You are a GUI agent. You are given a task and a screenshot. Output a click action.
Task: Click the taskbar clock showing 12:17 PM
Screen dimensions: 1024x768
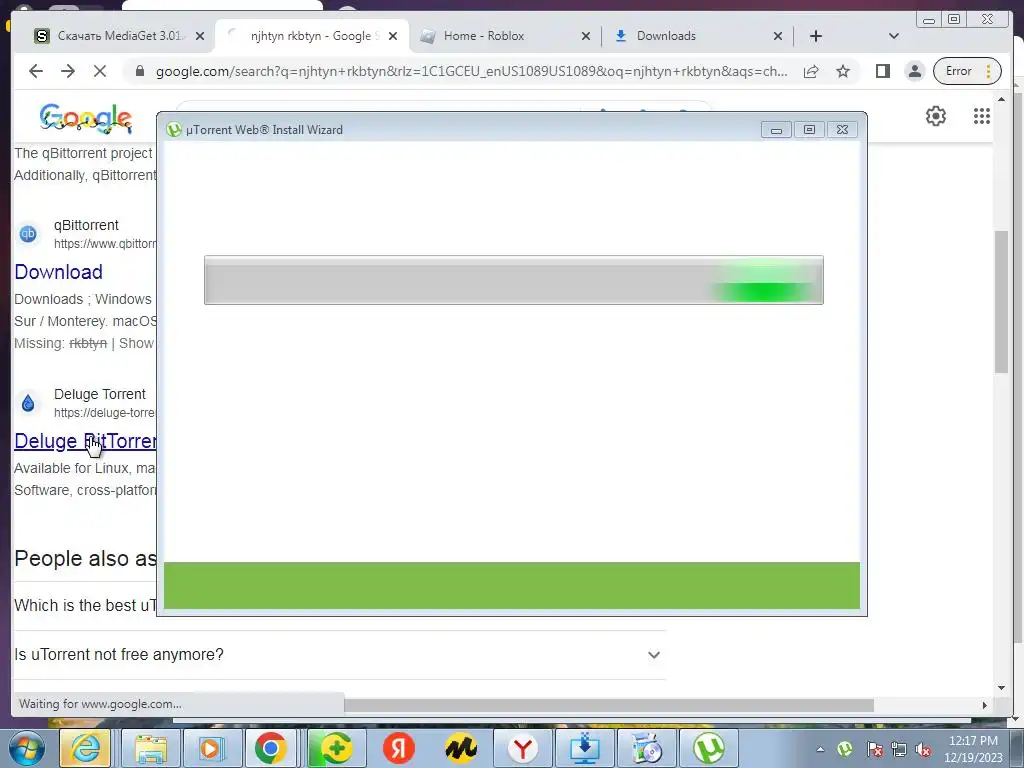(x=972, y=749)
